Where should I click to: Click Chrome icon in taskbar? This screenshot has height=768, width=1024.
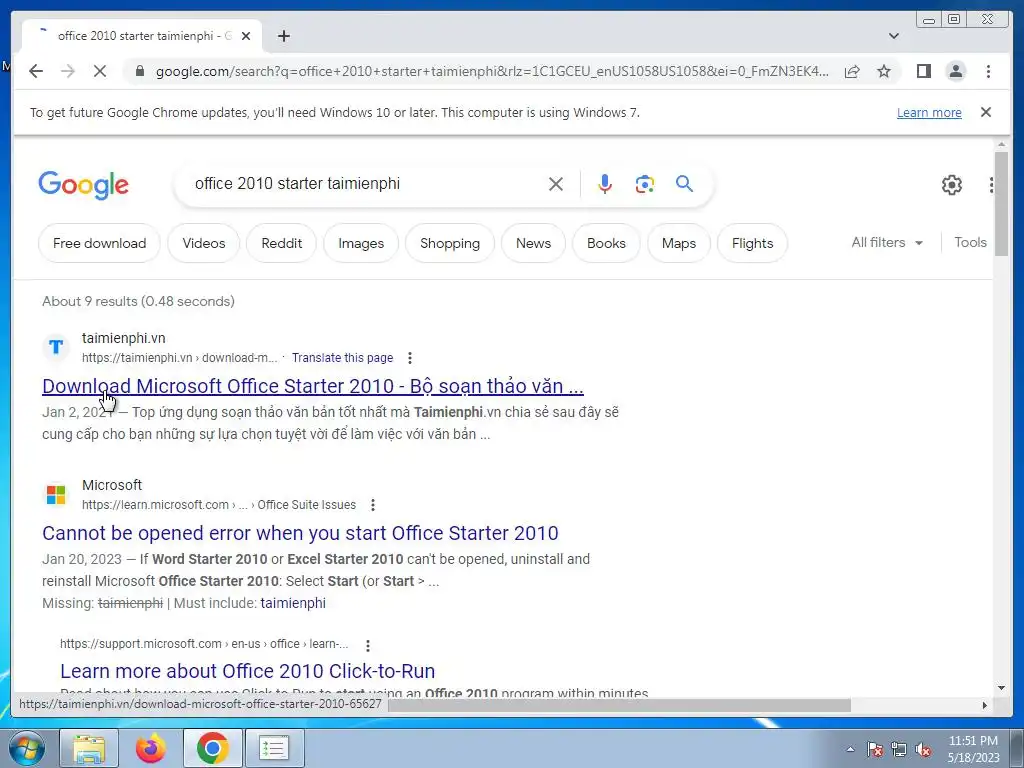(212, 748)
